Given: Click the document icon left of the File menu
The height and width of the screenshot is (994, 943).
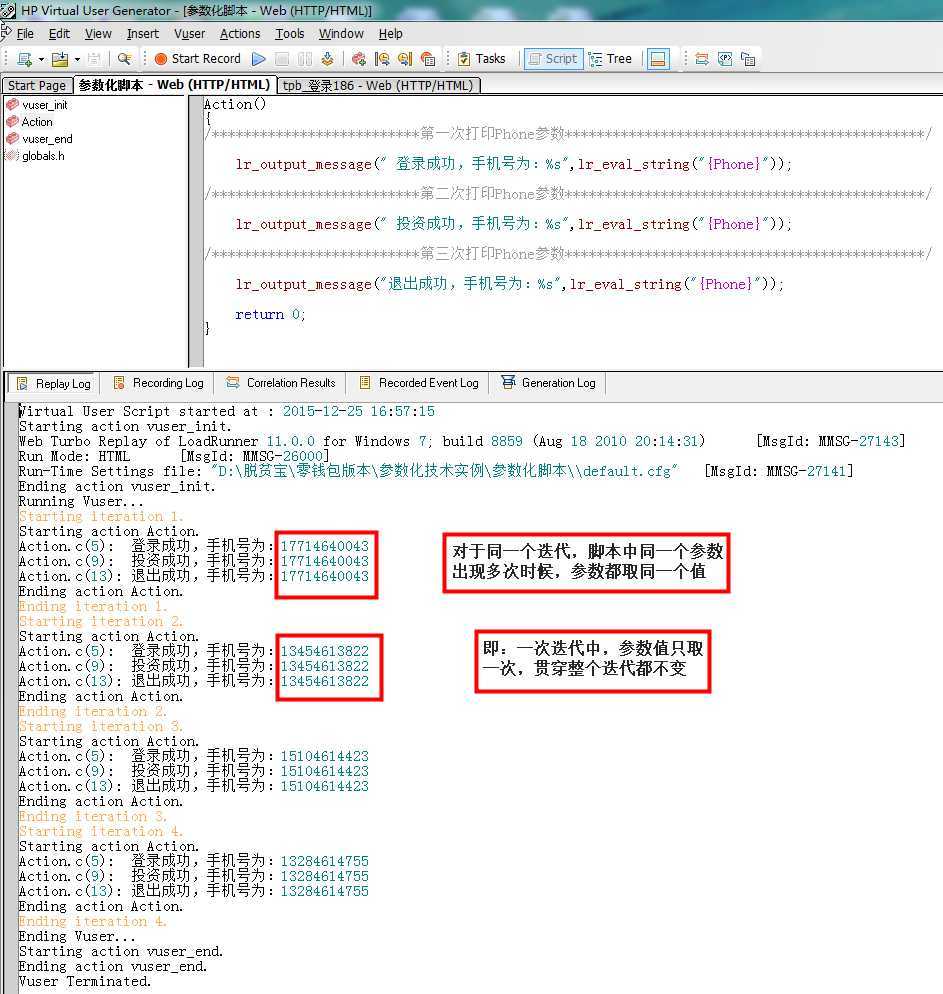Looking at the screenshot, I should point(6,32).
